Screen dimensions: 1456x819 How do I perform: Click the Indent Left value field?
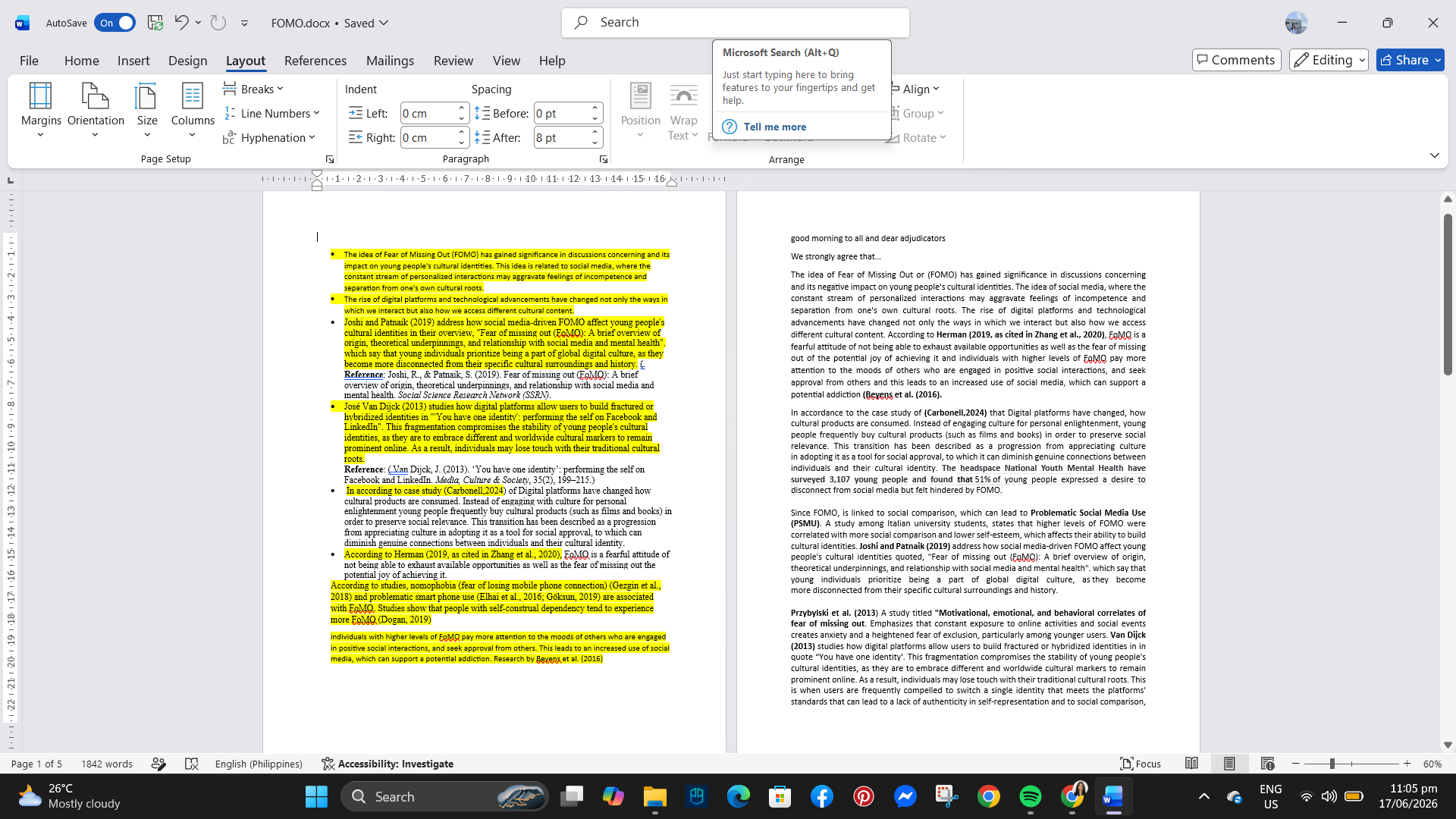pyautogui.click(x=428, y=114)
